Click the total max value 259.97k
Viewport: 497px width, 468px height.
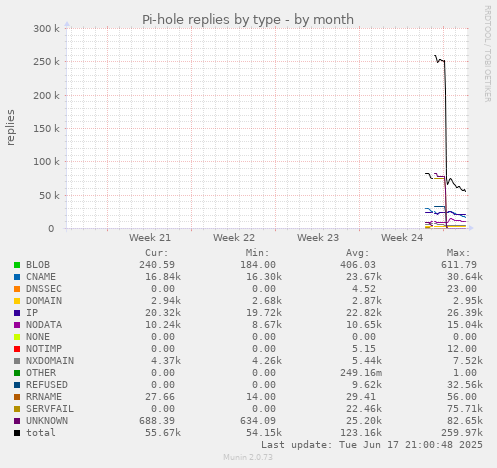pos(462,433)
